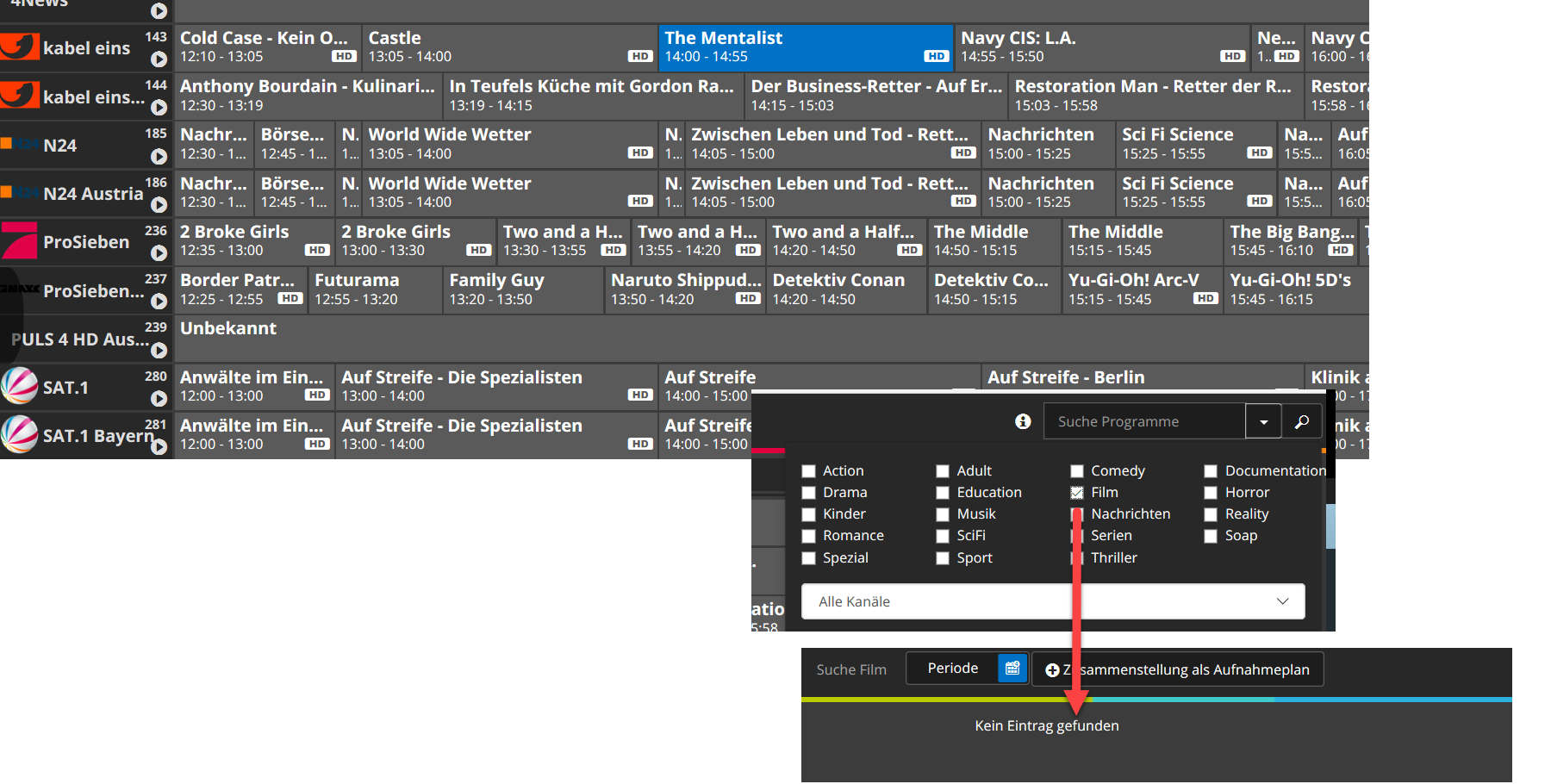The height and width of the screenshot is (784, 1551).
Task: Select In Teufels Küche mit Gordon Ramsay
Action: pyautogui.click(x=594, y=96)
